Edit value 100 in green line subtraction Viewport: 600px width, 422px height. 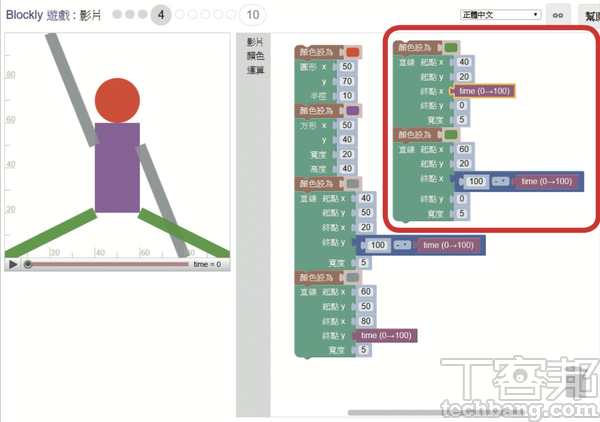click(476, 181)
